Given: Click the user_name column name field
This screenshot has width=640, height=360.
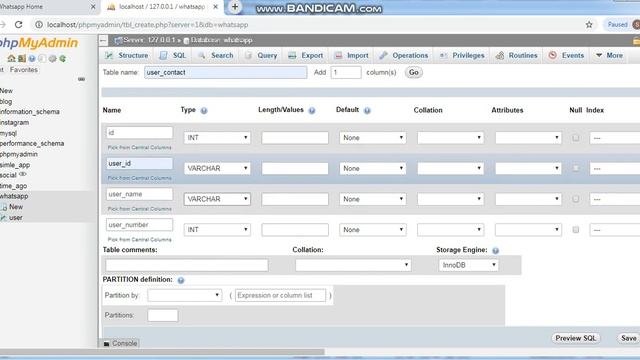Looking at the screenshot, I should coord(140,194).
